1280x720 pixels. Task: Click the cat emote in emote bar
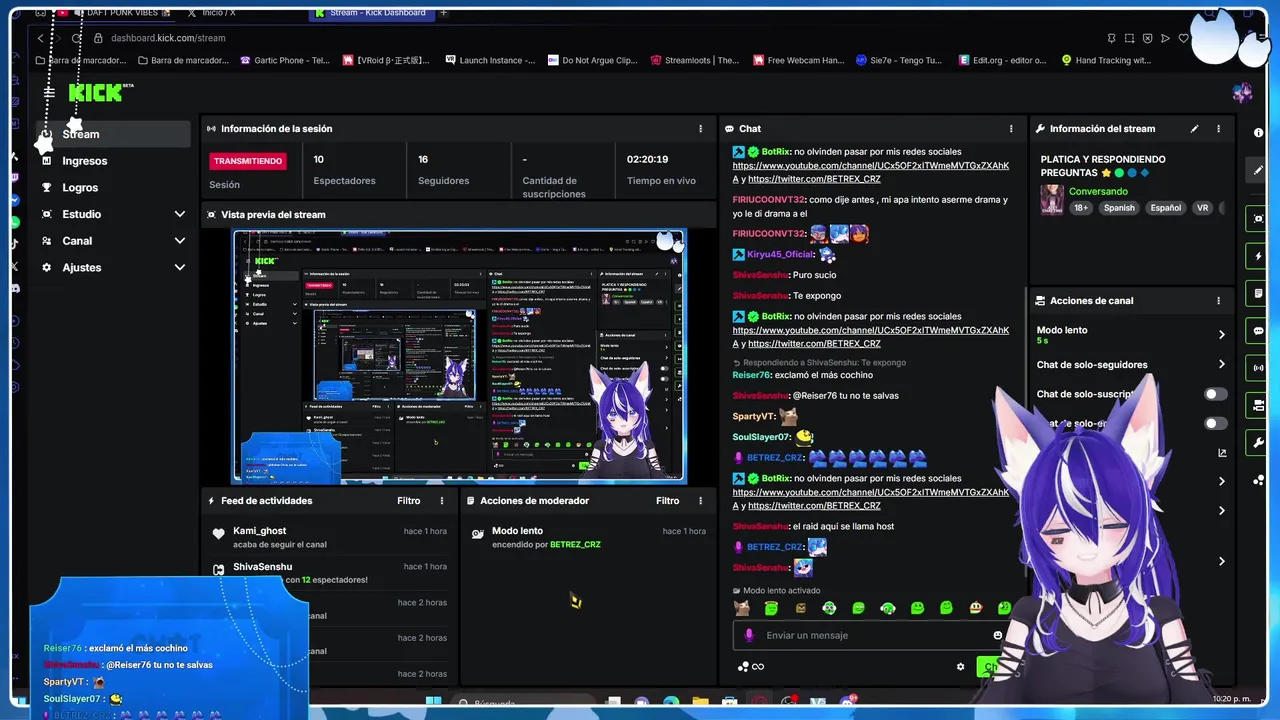pyautogui.click(x=741, y=608)
